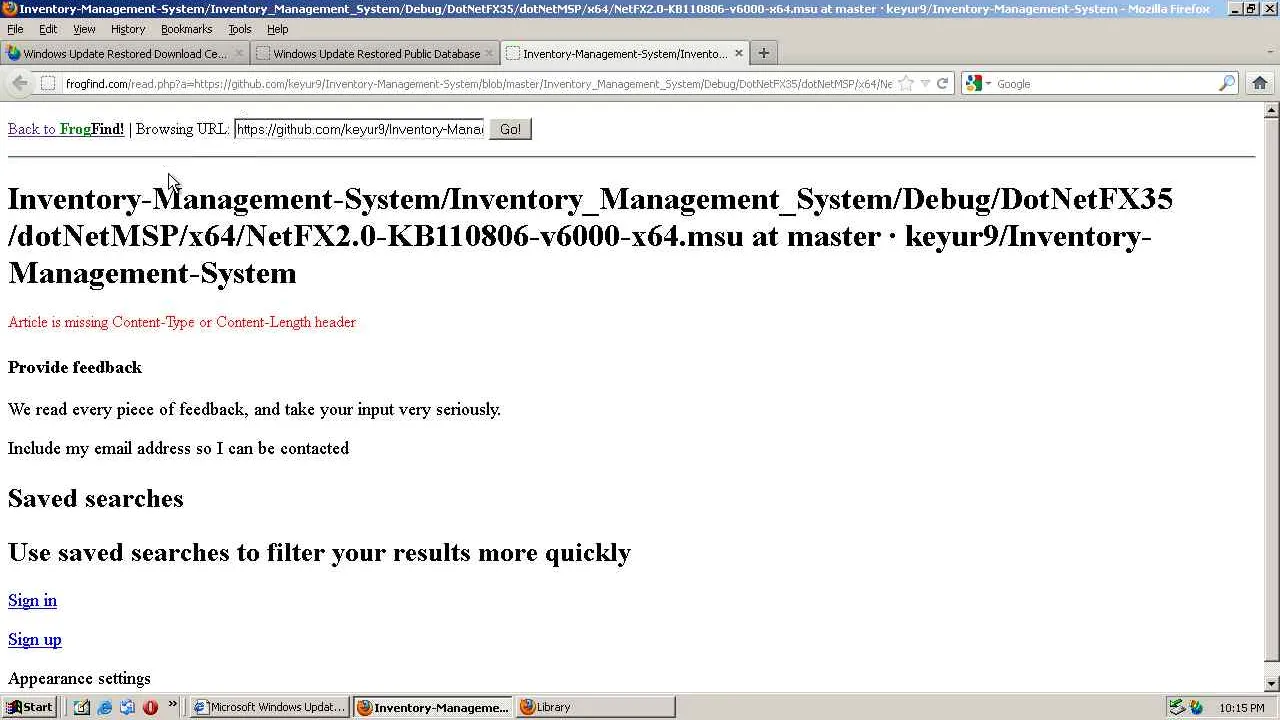Click the text about including my email address
The width and height of the screenshot is (1280, 720).
point(179,448)
